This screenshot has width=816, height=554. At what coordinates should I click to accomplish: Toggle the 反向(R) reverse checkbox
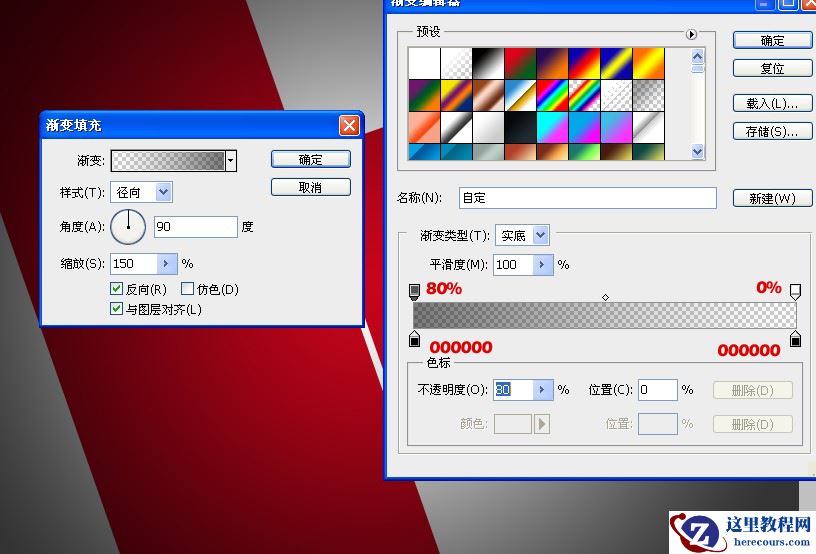117,289
